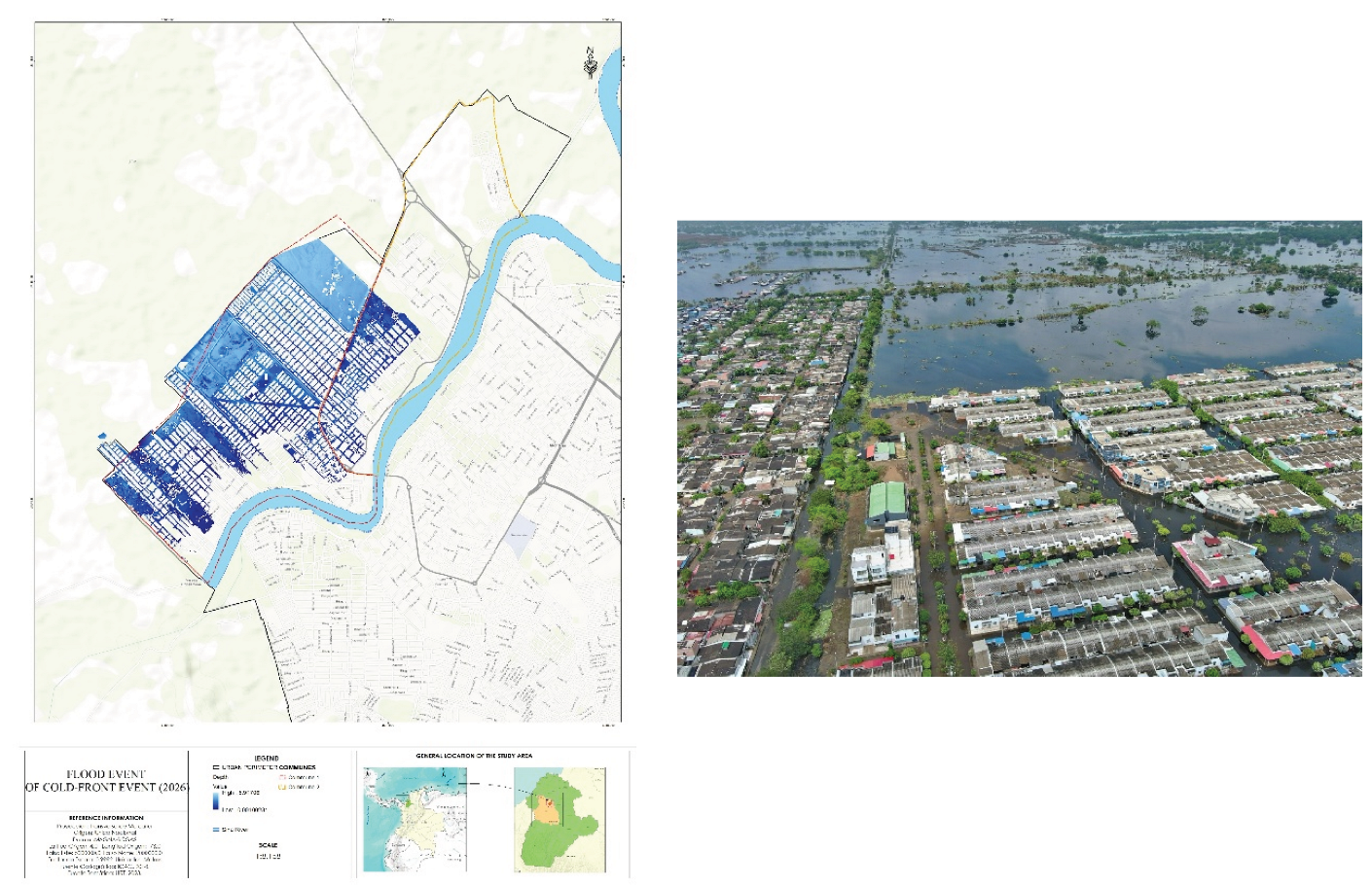Select the 'FLOOD EVENT' title text
Image resolution: width=1372 pixels, height=886 pixels.
[x=105, y=774]
